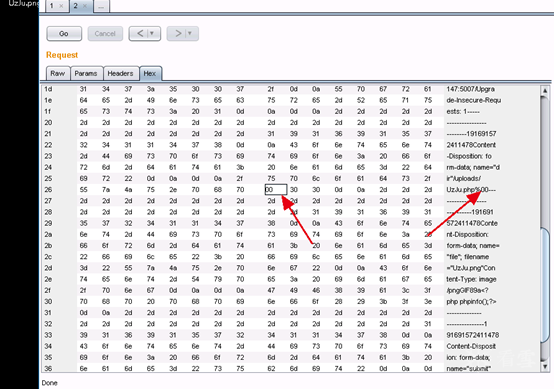Select ASCII text 'name="submit"'

[x=468, y=369]
